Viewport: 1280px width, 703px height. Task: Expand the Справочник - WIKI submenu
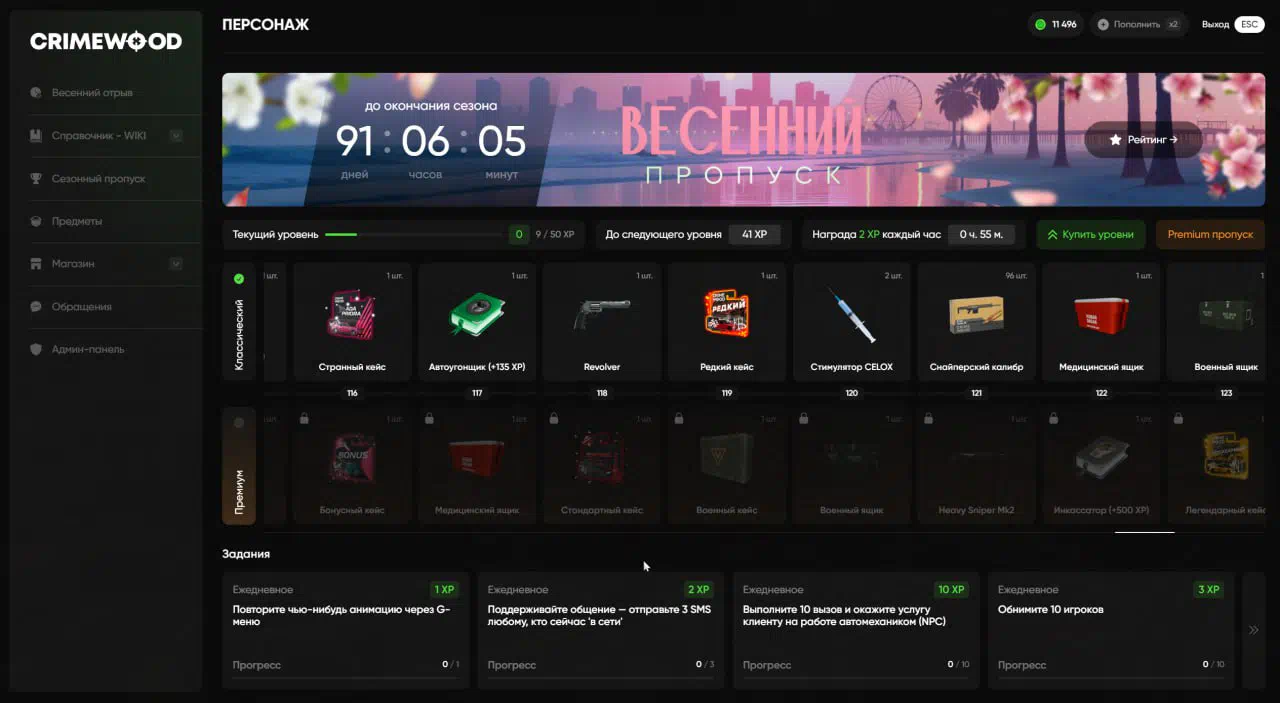(x=176, y=136)
